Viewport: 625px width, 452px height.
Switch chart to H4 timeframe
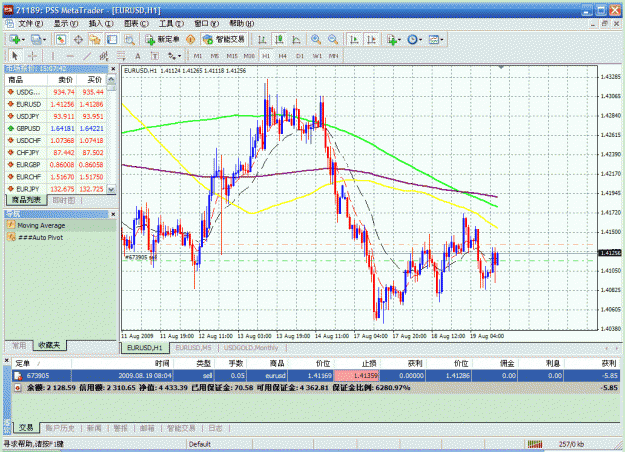click(x=283, y=56)
